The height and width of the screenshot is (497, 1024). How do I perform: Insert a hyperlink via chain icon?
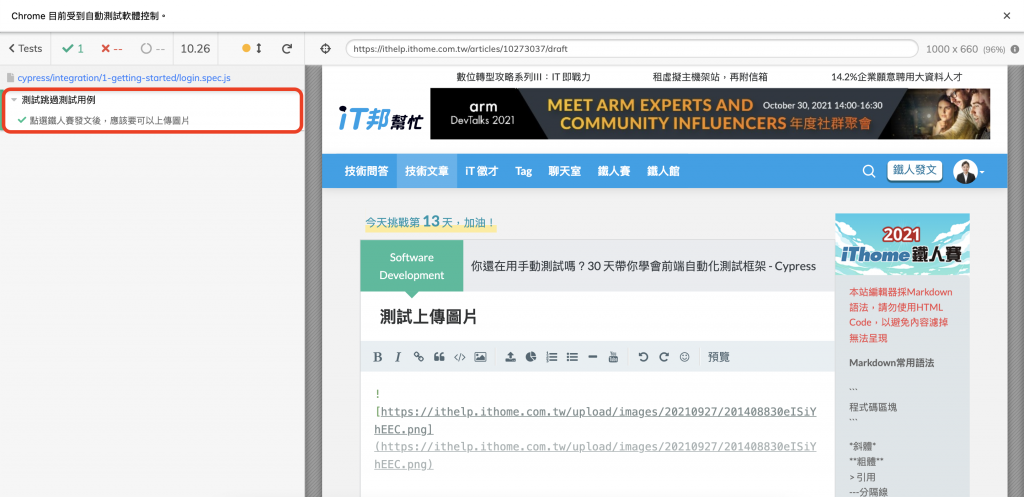(x=419, y=357)
